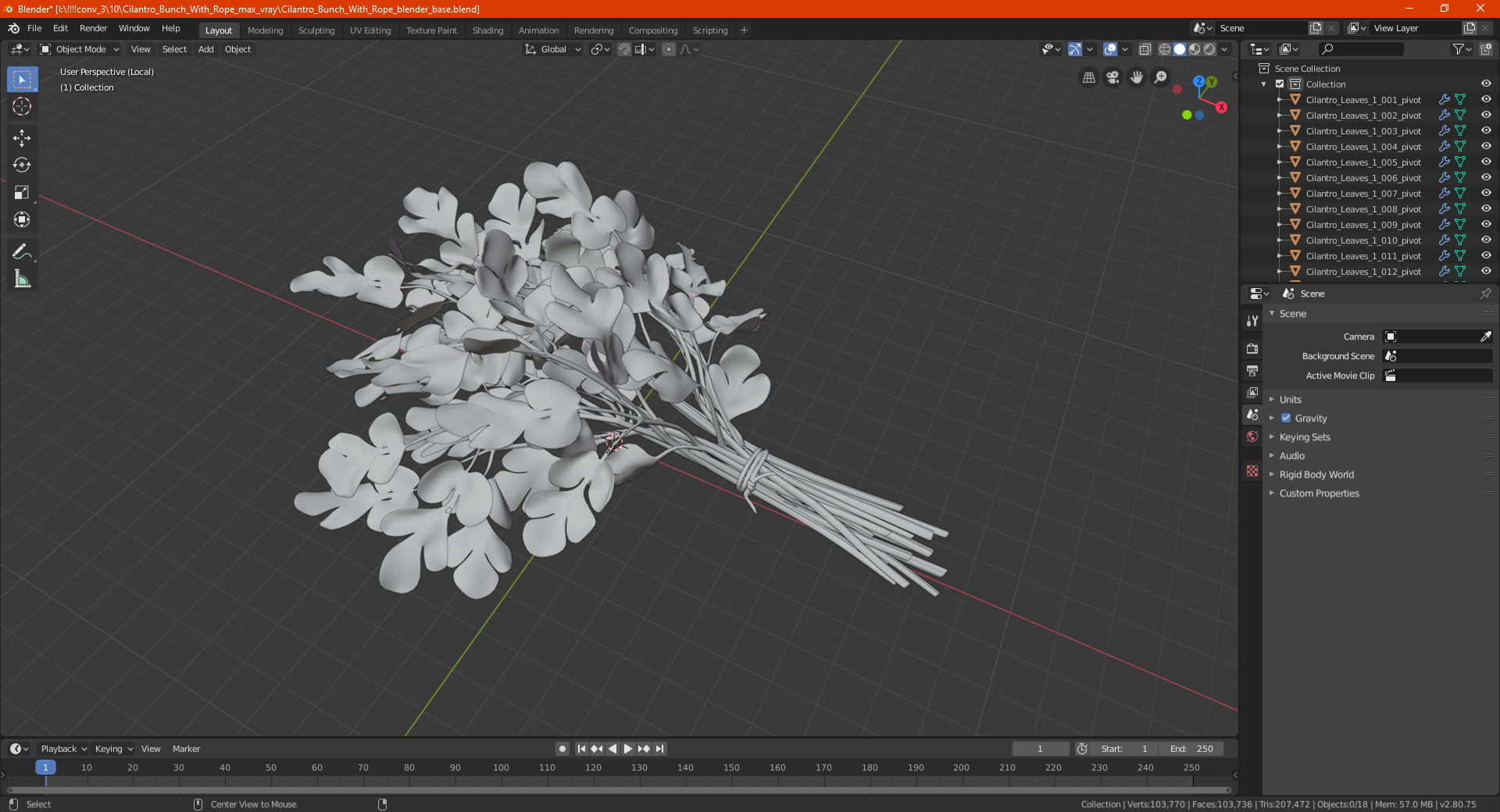Viewport: 1500px width, 812px height.
Task: Open the Playback dropdown in timeline
Action: point(63,749)
